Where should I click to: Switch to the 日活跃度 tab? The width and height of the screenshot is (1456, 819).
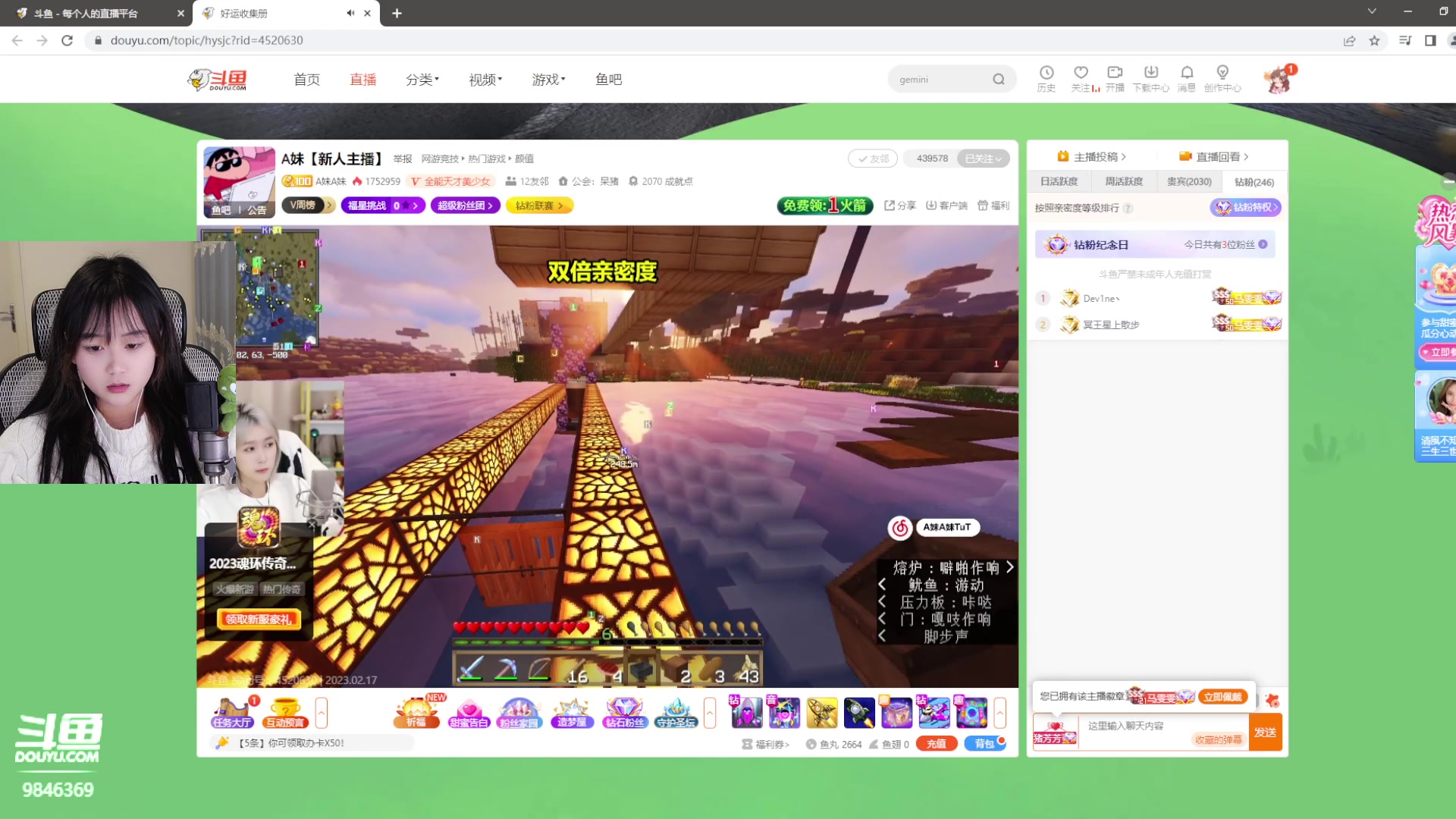point(1059,181)
